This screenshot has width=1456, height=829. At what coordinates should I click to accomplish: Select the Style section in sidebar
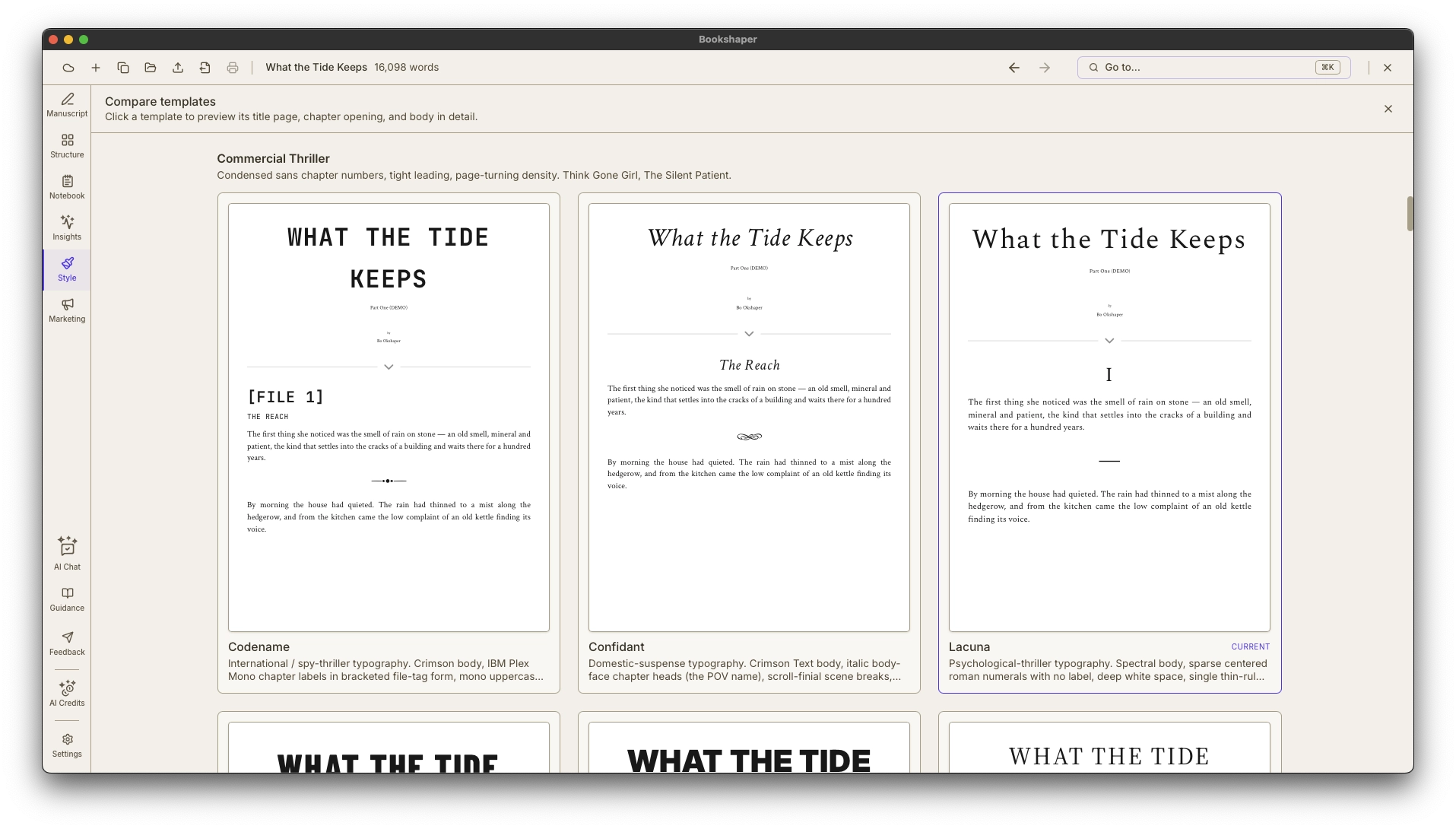coord(67,269)
